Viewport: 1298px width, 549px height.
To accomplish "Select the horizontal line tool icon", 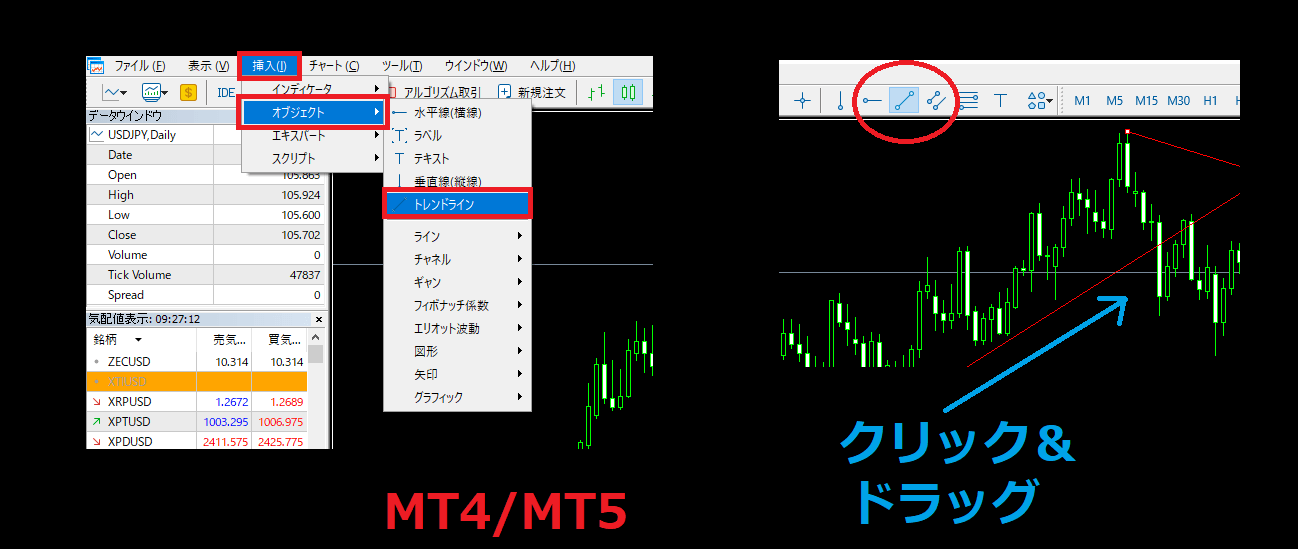I will [872, 100].
